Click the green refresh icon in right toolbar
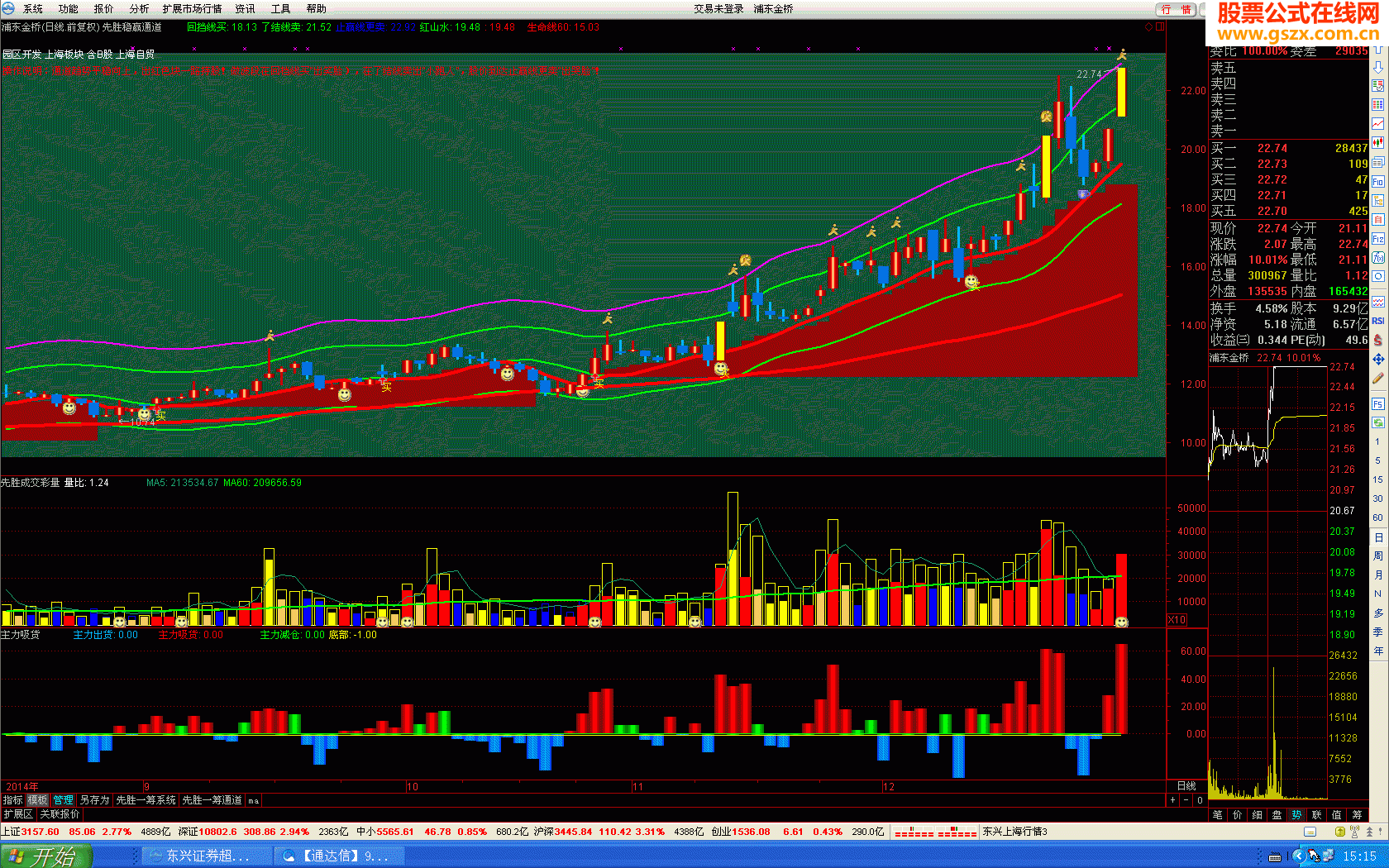Viewport: 1389px width, 868px height. click(1378, 422)
